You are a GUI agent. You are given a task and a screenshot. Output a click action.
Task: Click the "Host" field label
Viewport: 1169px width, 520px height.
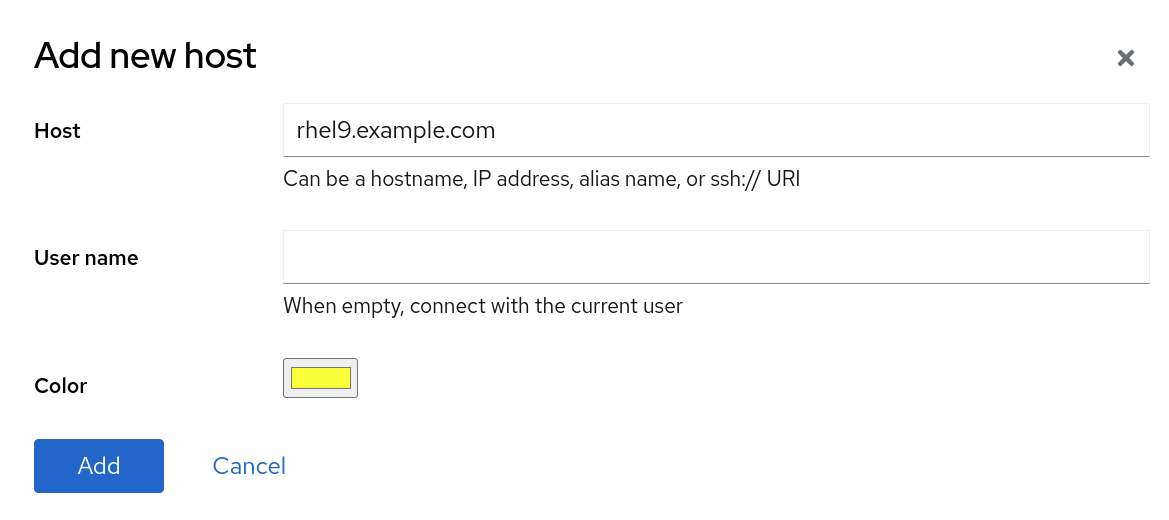tap(57, 131)
